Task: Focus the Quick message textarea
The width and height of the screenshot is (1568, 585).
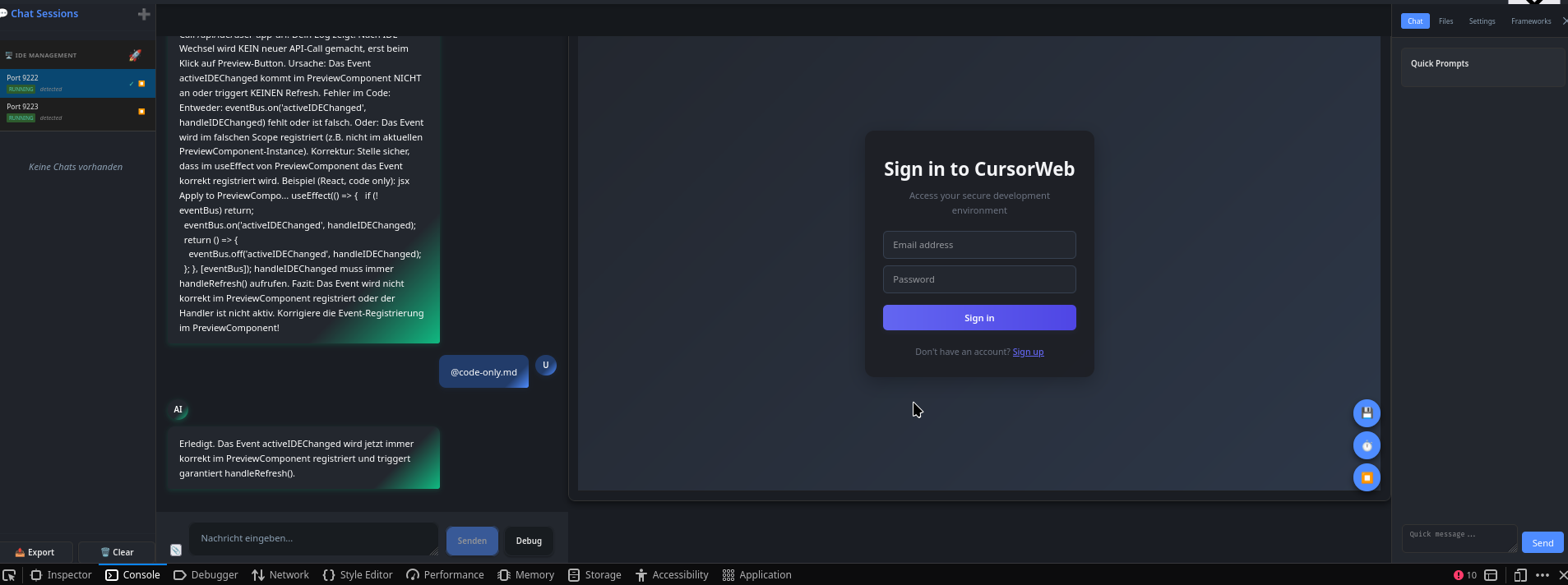Action: tap(1459, 538)
